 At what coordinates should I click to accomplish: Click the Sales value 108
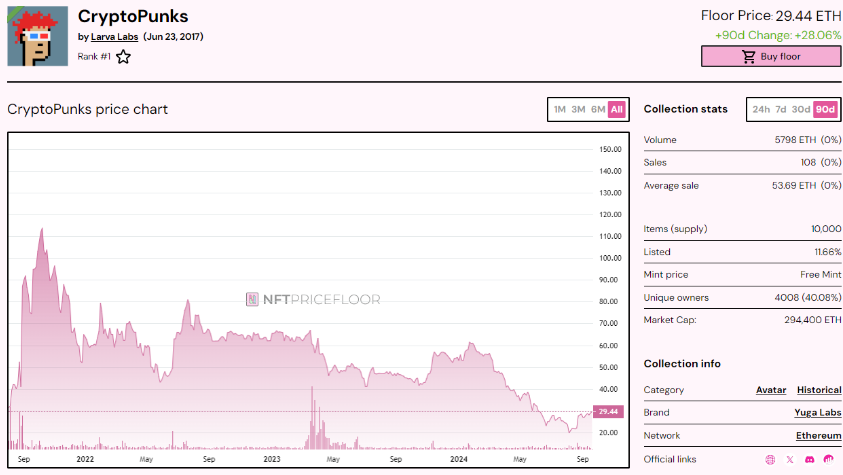[808, 162]
